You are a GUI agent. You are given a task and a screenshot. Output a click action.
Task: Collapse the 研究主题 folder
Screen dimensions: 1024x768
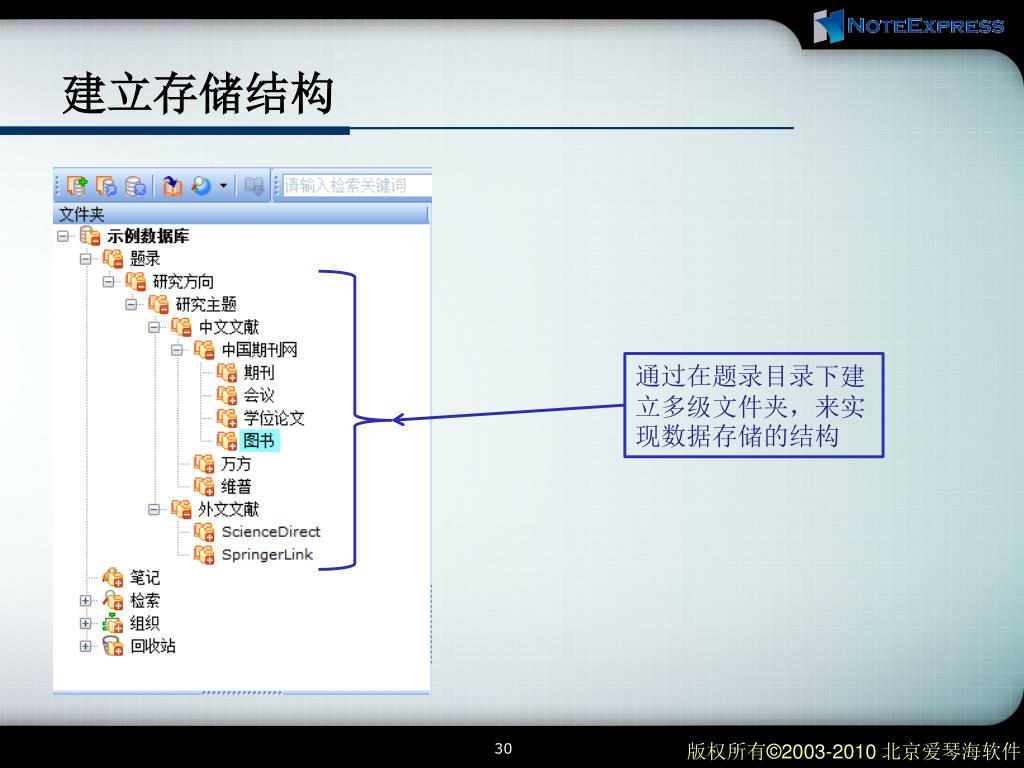coord(131,304)
